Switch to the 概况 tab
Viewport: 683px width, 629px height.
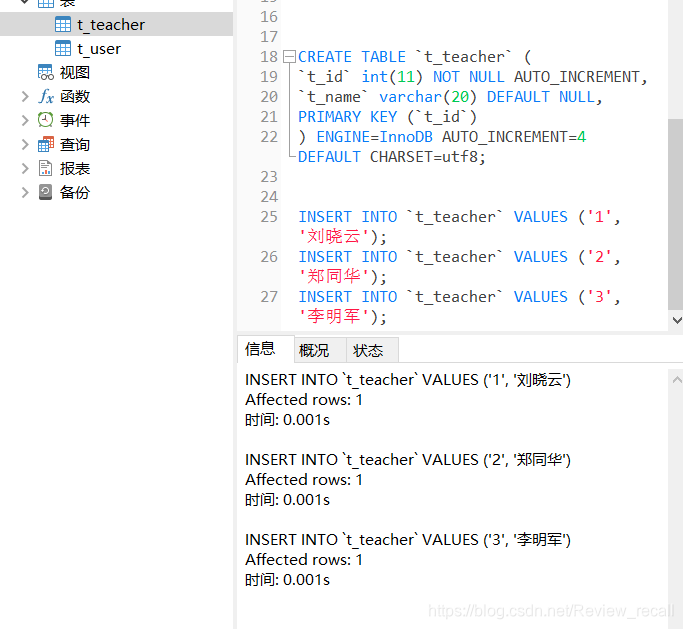(x=320, y=350)
